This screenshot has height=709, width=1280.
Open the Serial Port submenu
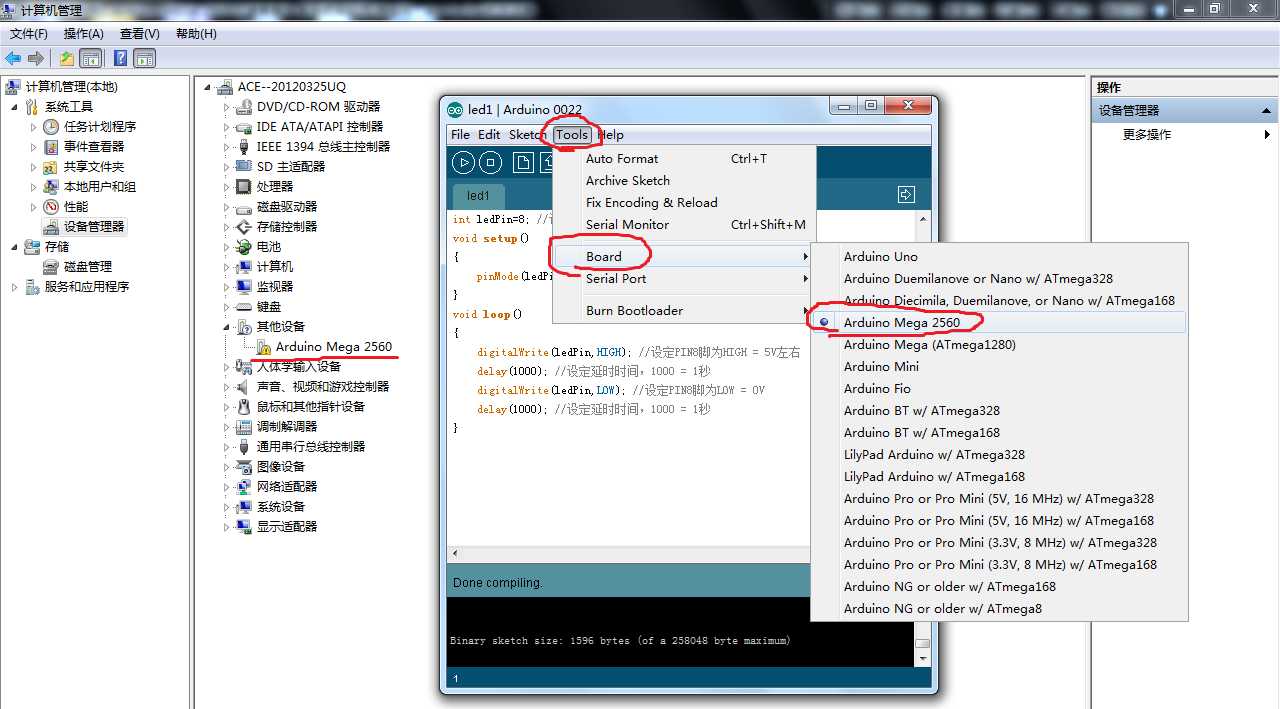coord(684,278)
